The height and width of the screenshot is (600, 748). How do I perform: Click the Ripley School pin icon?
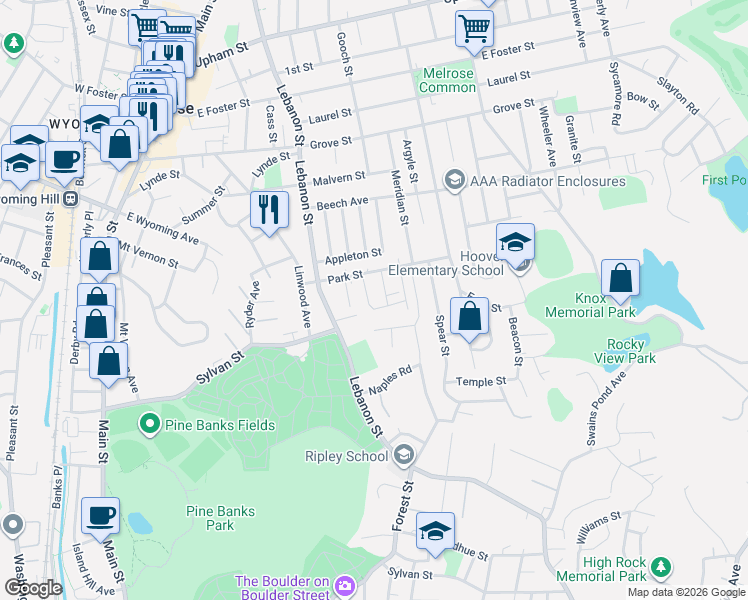(404, 455)
